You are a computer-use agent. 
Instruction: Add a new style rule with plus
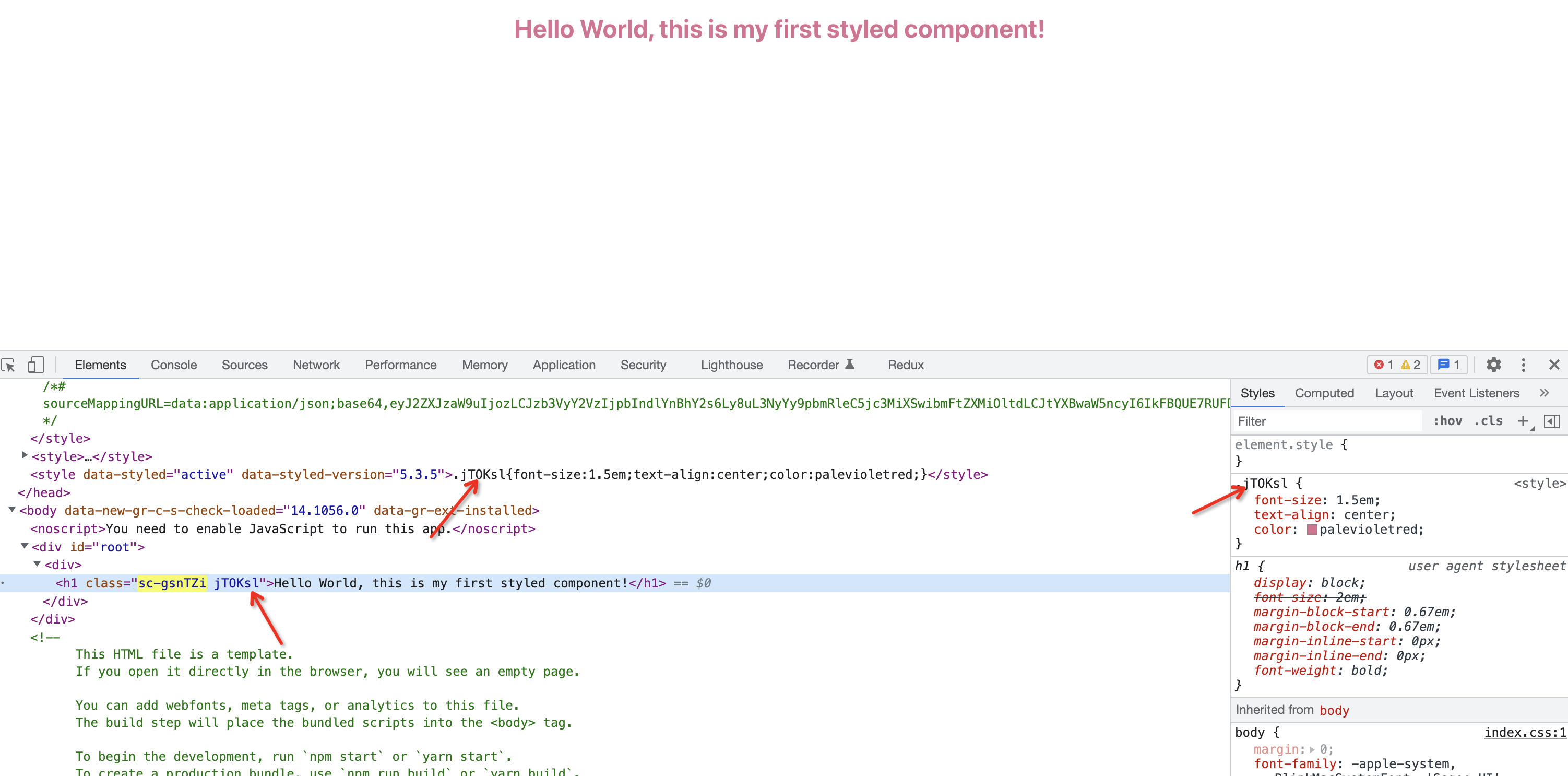[1523, 421]
